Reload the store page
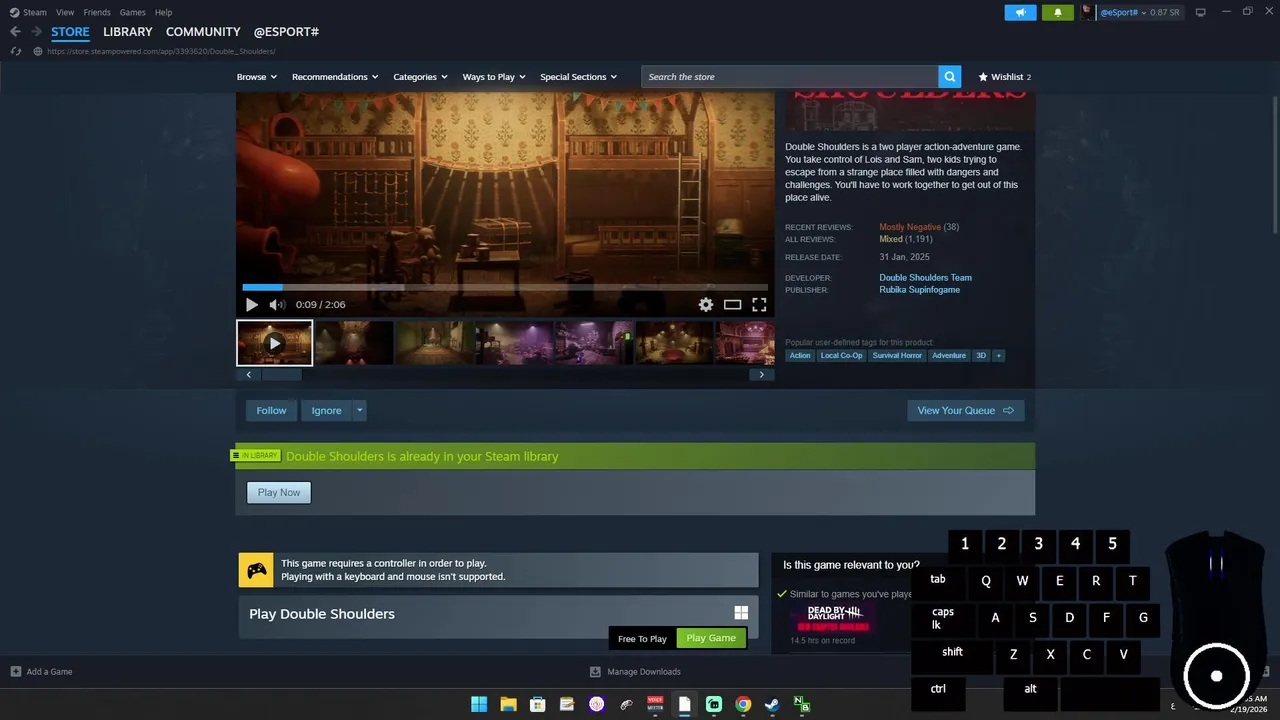 pos(15,51)
